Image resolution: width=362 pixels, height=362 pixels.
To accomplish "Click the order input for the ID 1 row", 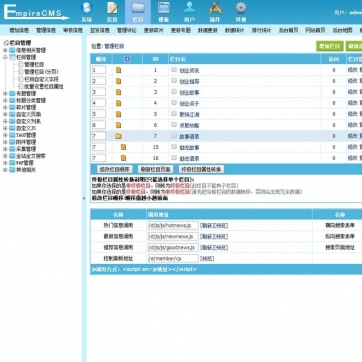I will click(99, 70).
